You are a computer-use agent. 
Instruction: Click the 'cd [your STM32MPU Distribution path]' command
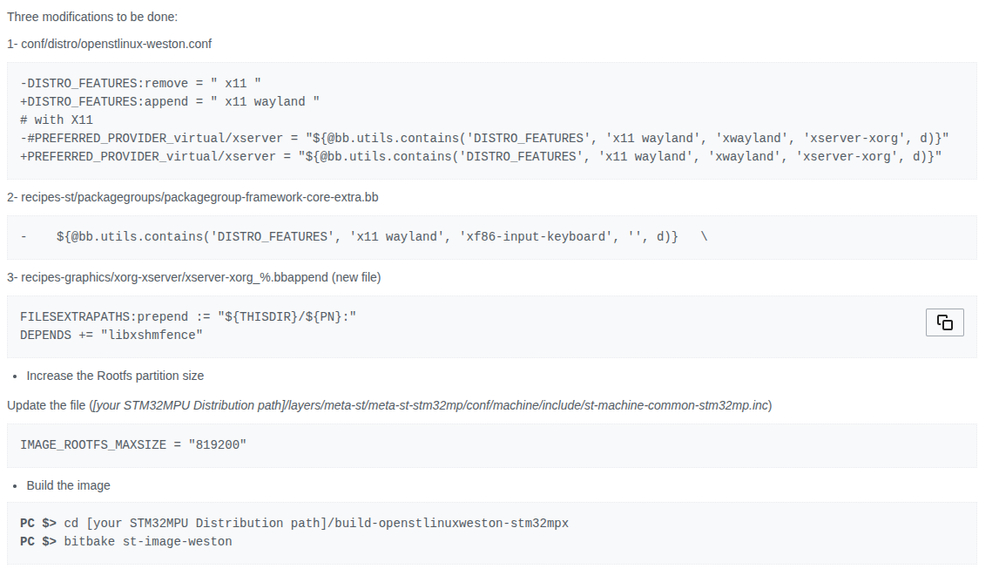[x=316, y=523]
